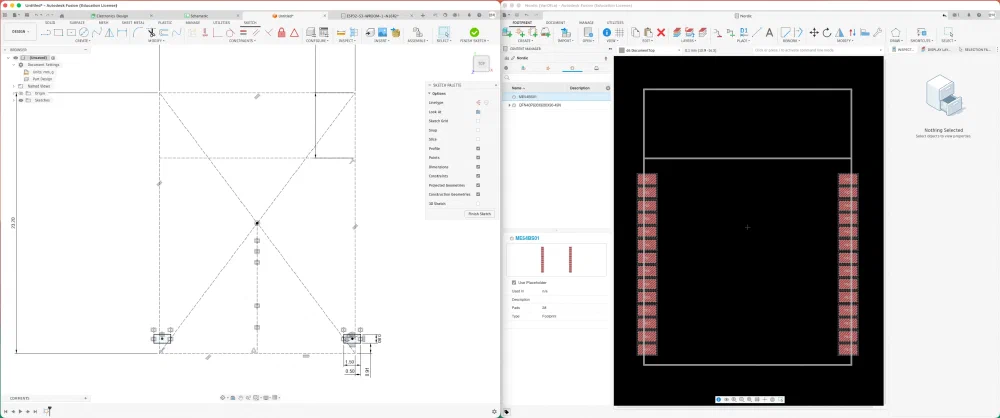Open the Schematic document tab
1000x418 pixels.
coord(200,15)
